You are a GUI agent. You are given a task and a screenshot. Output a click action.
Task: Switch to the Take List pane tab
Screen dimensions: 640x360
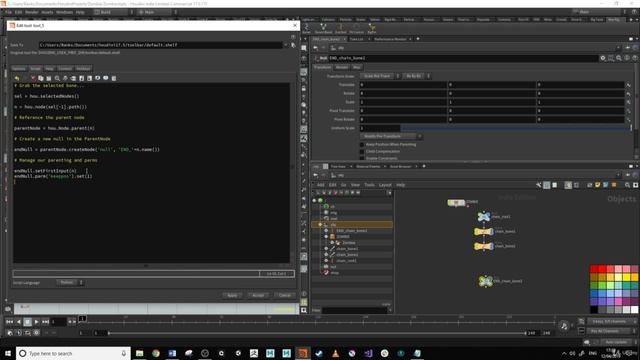tap(356, 39)
